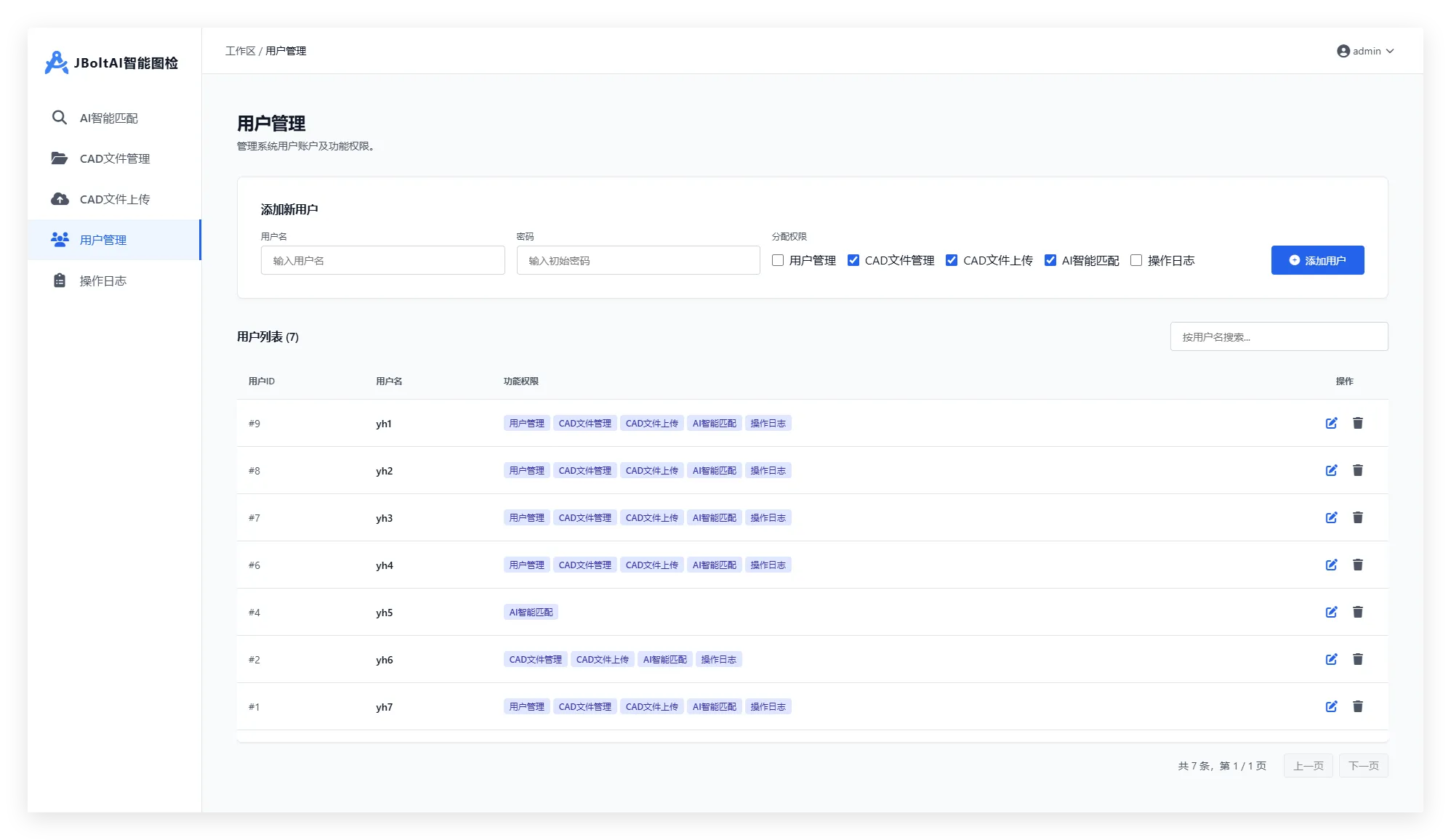Click the edit icon for user yh1

1331,423
